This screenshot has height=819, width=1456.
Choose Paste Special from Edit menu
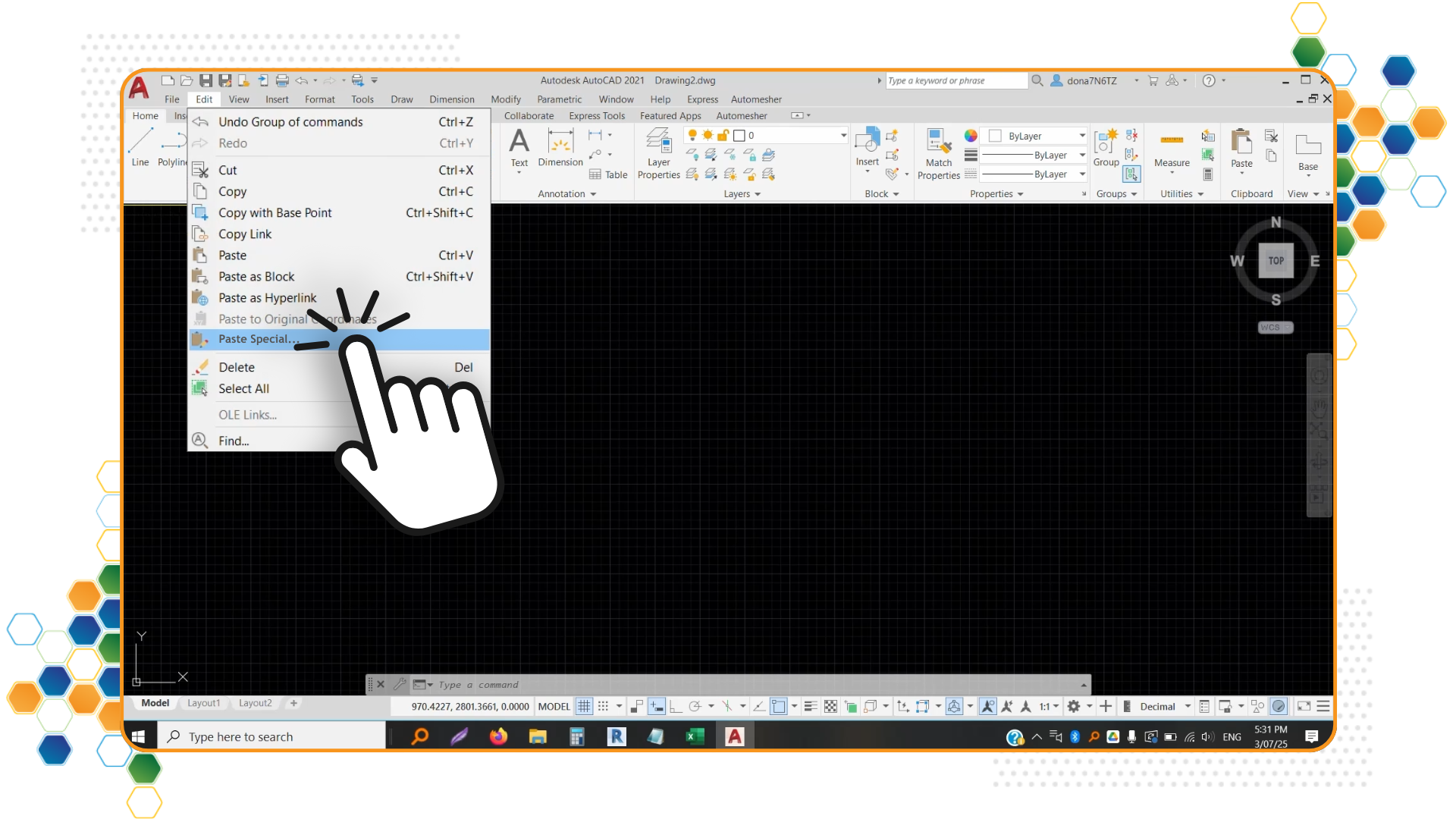click(339, 339)
